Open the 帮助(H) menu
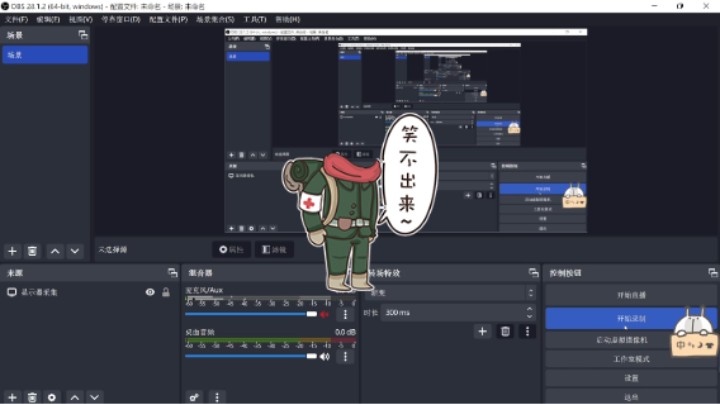This screenshot has height=404, width=720. [287, 19]
